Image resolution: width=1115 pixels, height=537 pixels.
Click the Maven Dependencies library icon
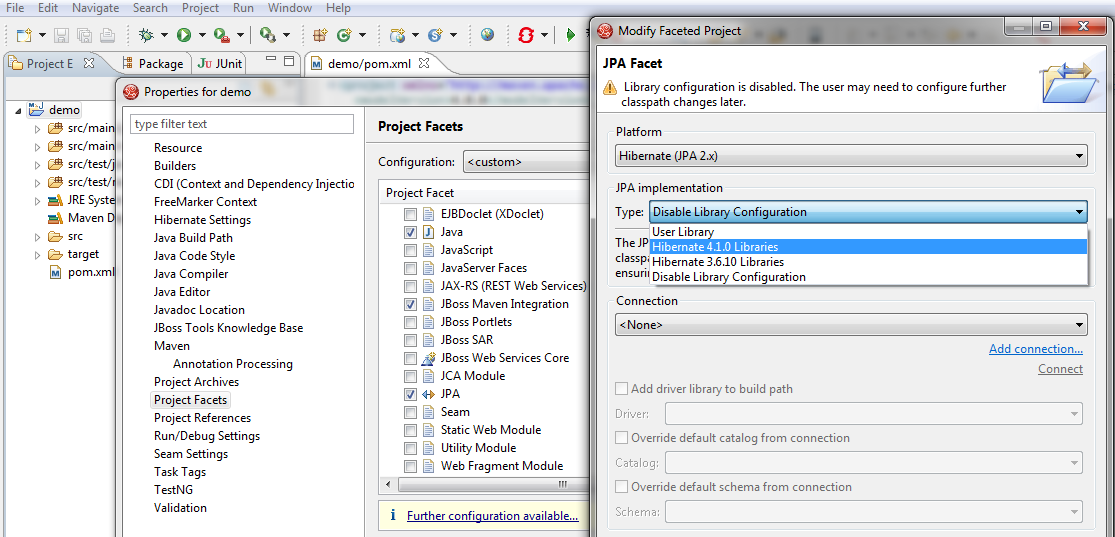pyautogui.click(x=55, y=218)
